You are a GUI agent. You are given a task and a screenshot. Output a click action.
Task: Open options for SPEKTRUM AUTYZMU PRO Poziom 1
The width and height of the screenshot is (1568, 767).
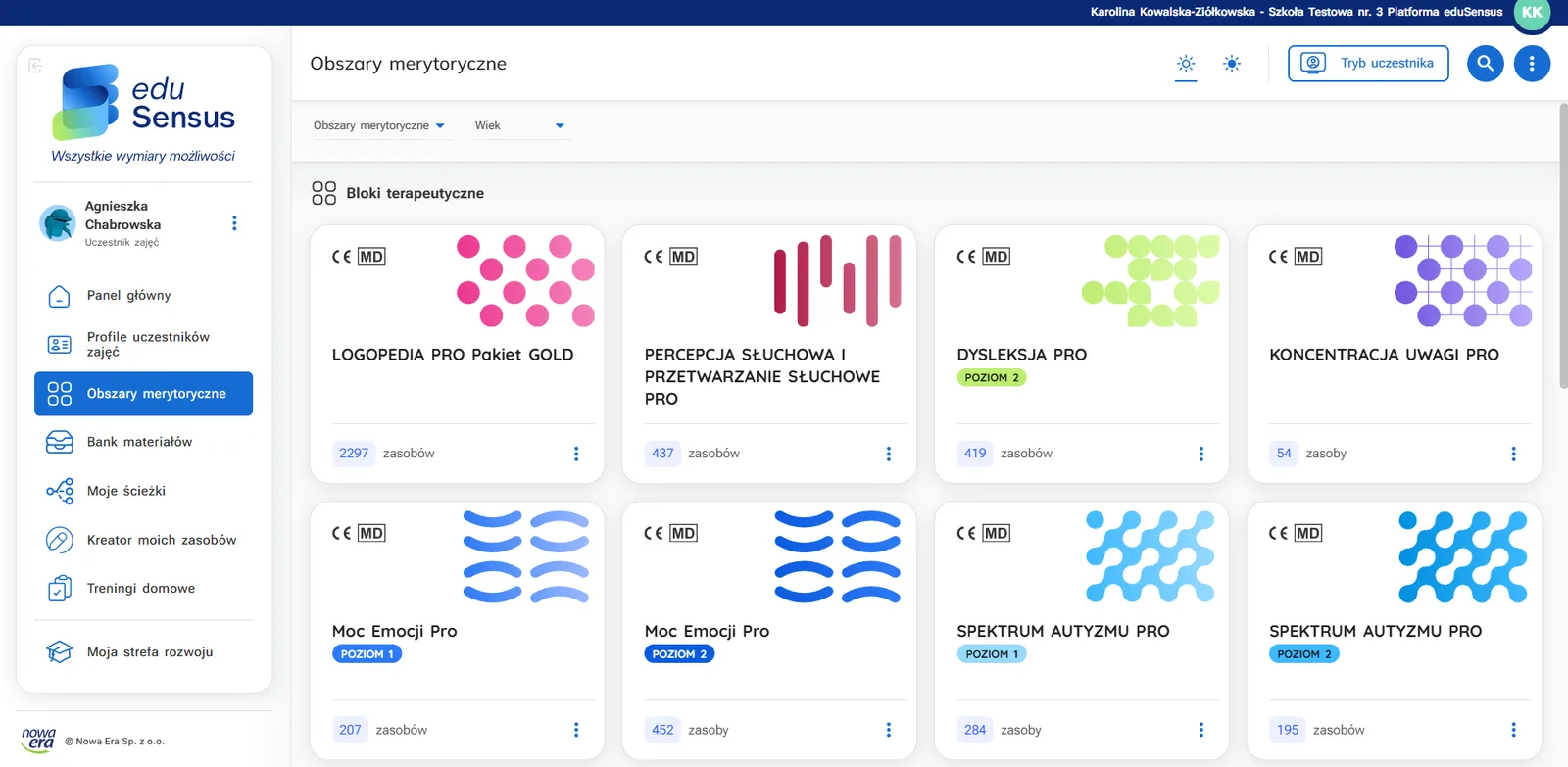click(1201, 730)
